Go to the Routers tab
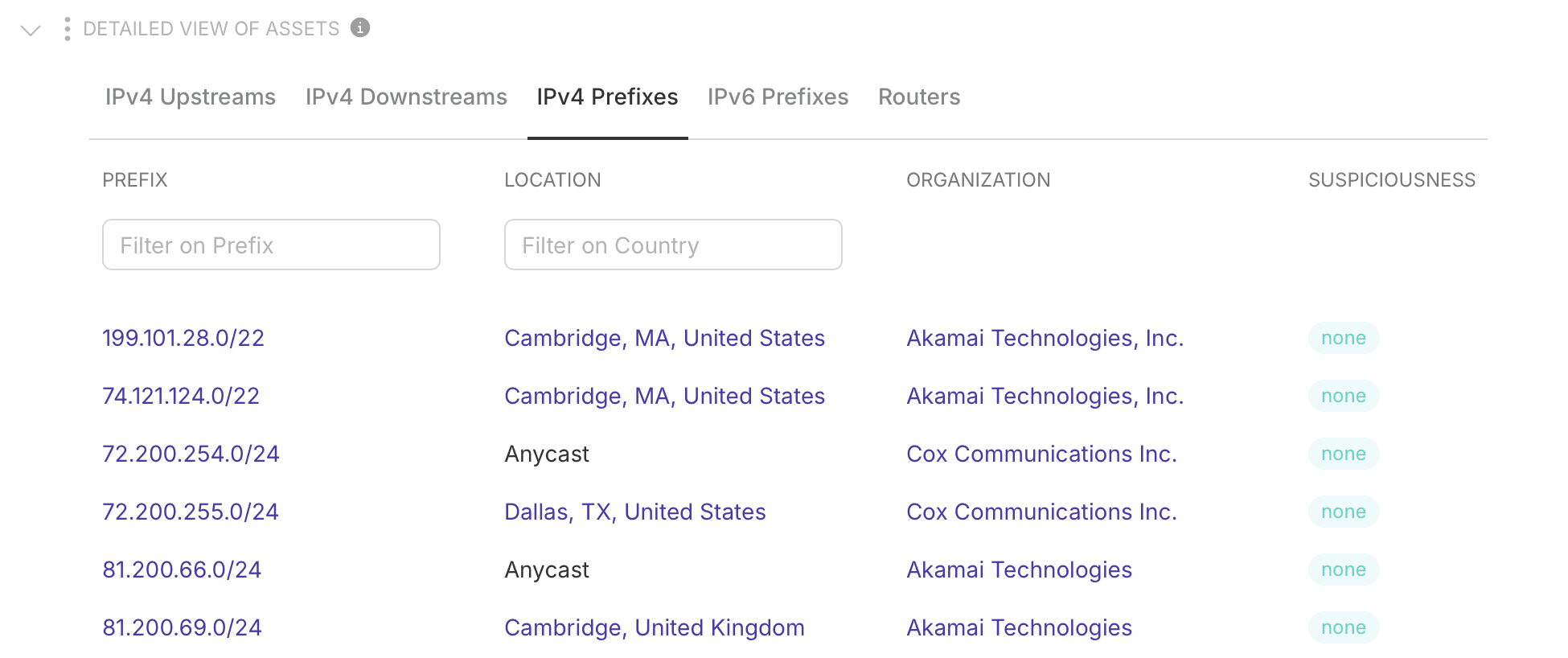The image size is (1568, 658). [919, 97]
